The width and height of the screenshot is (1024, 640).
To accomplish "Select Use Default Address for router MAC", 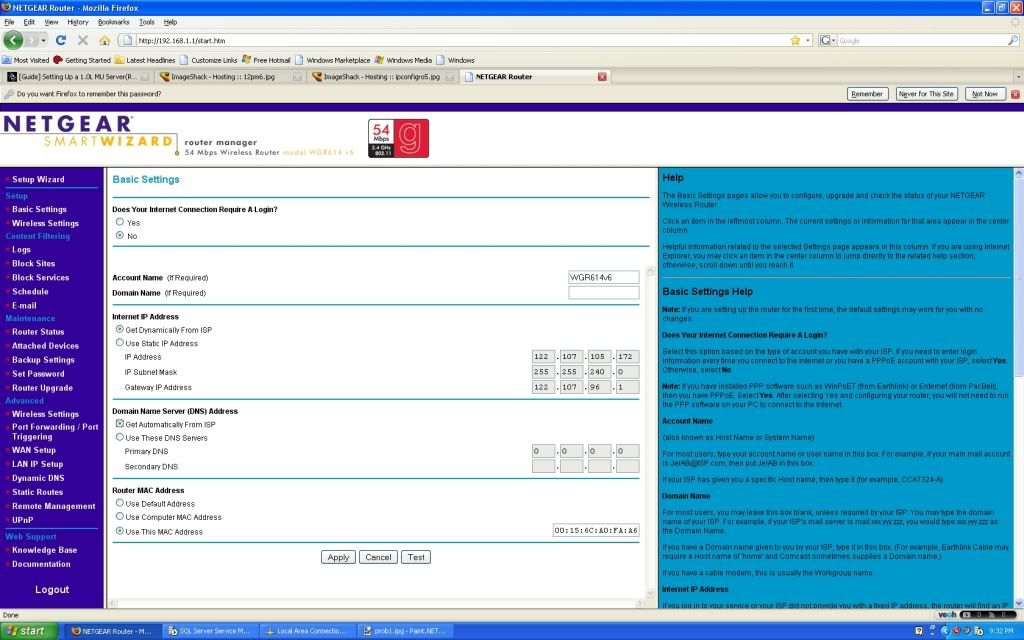I will click(x=120, y=504).
